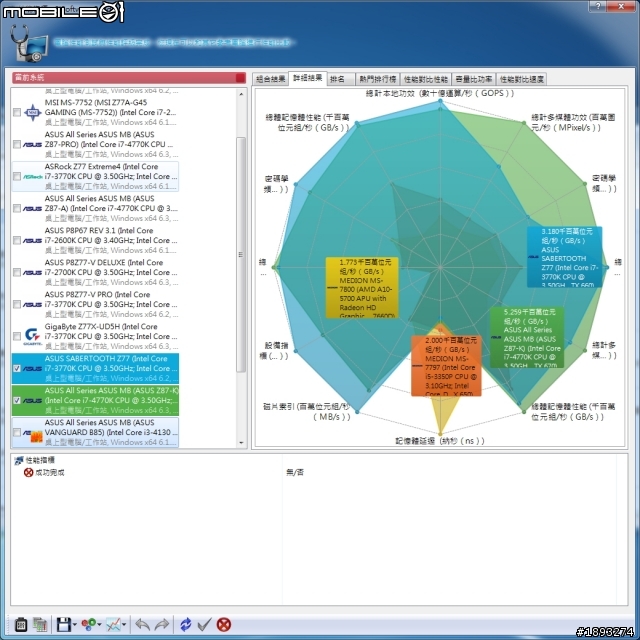Click the MSI logo in MS-7752 row
The image size is (640, 640).
point(33,112)
